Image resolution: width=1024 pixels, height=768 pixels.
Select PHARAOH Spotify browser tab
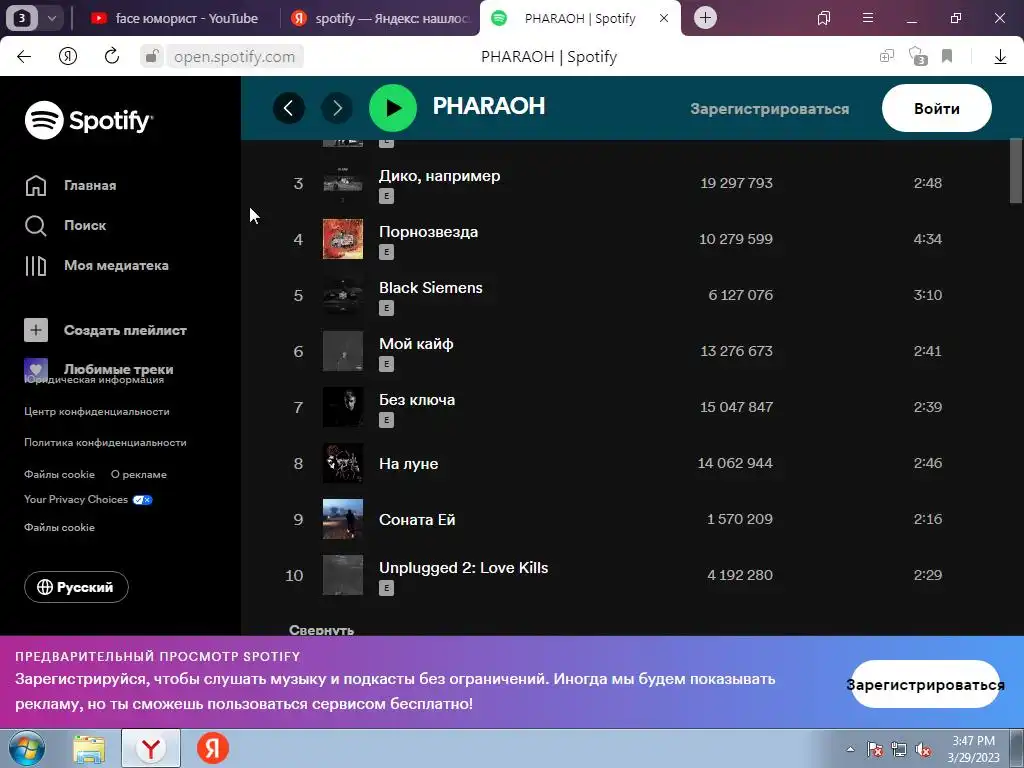click(580, 18)
